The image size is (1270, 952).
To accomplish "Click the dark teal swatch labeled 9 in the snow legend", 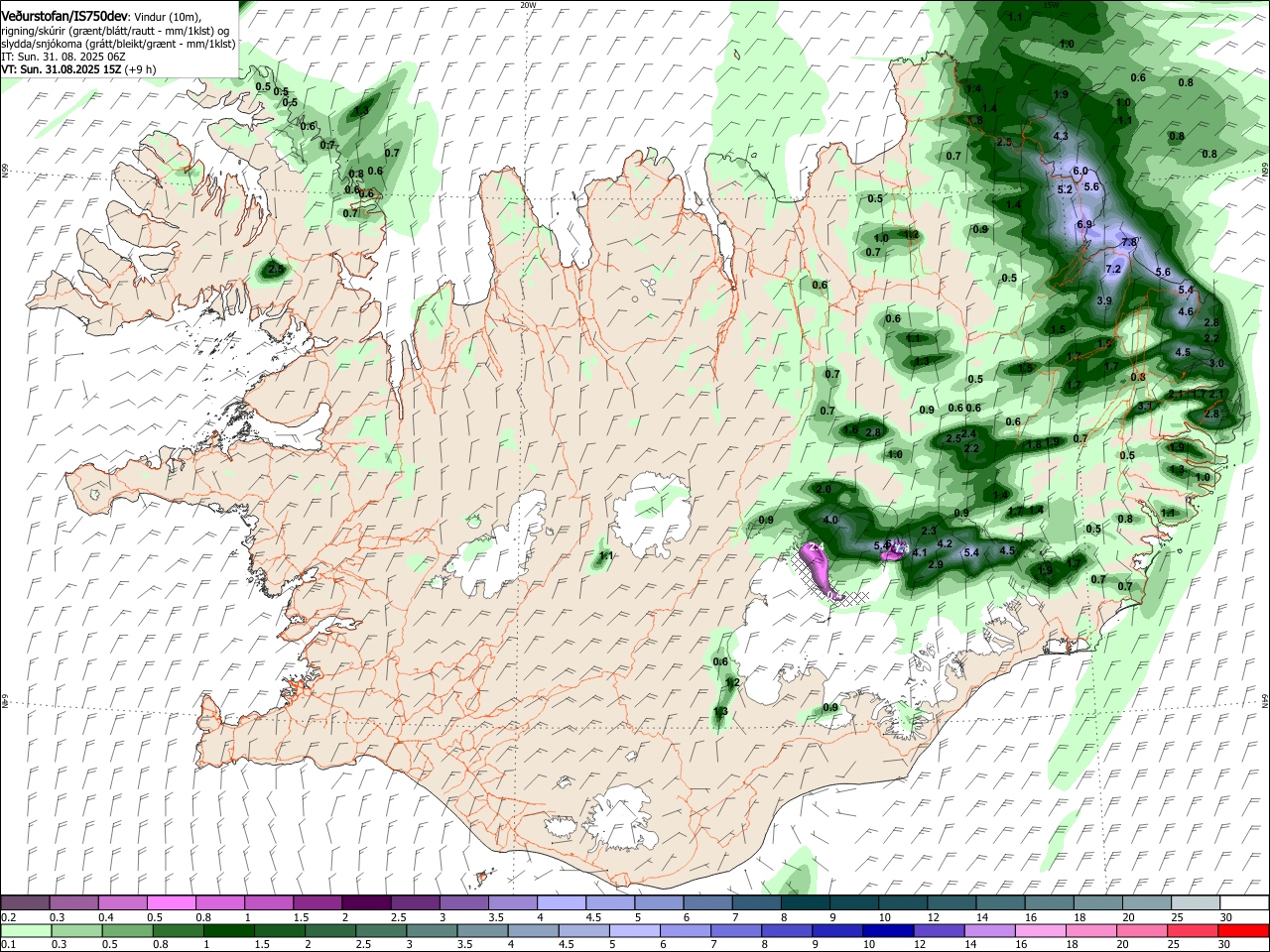I will [x=854, y=902].
